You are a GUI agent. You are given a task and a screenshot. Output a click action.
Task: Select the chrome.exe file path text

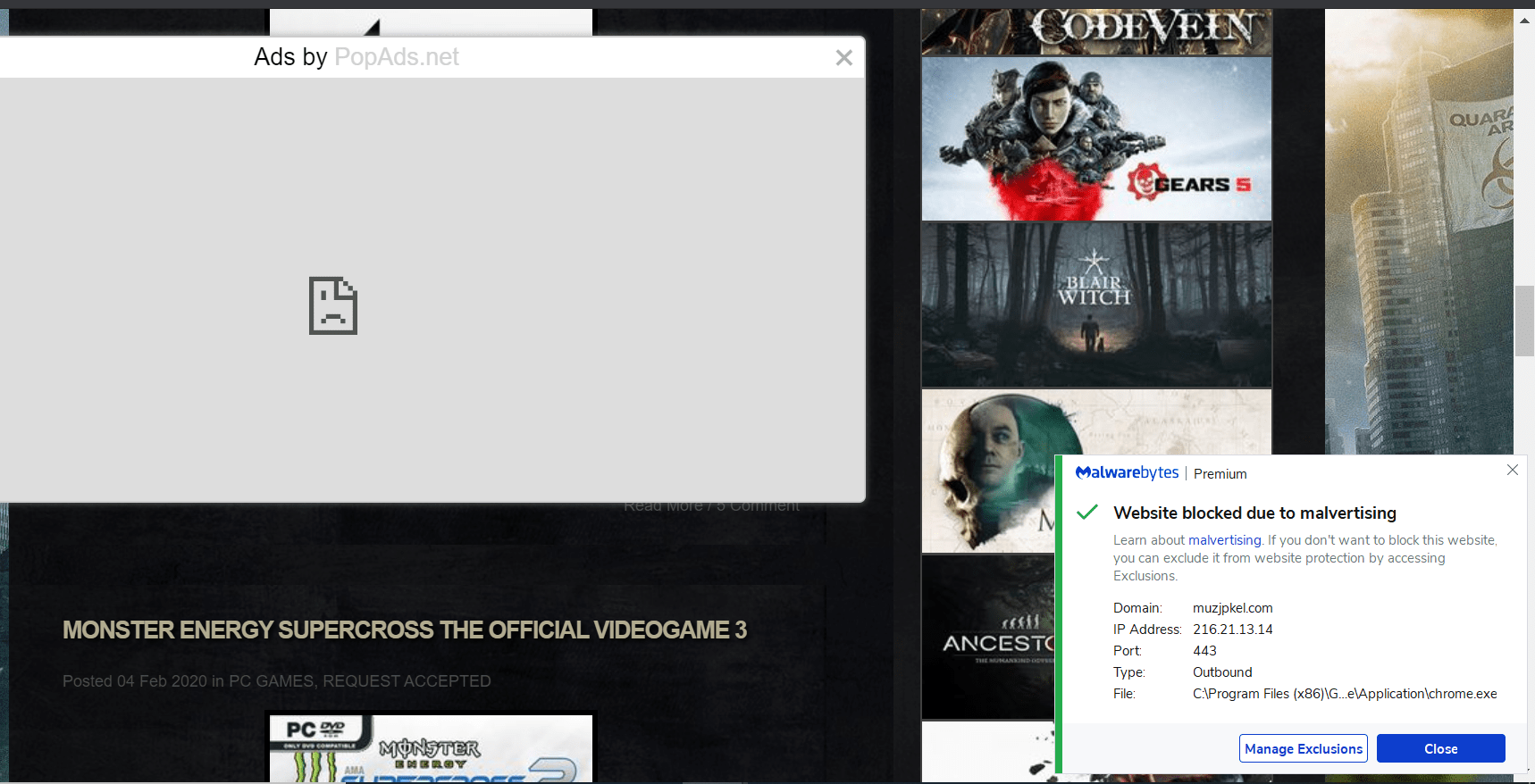1345,694
